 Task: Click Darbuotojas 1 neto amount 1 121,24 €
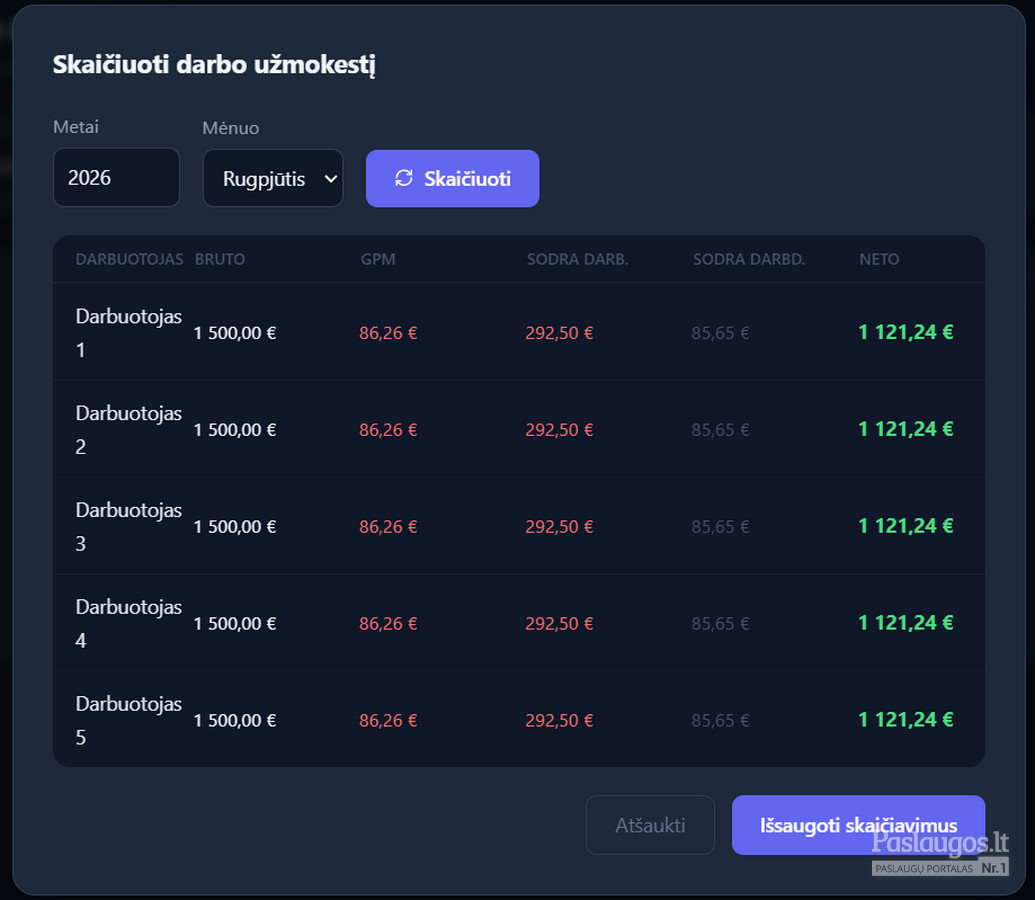click(906, 332)
